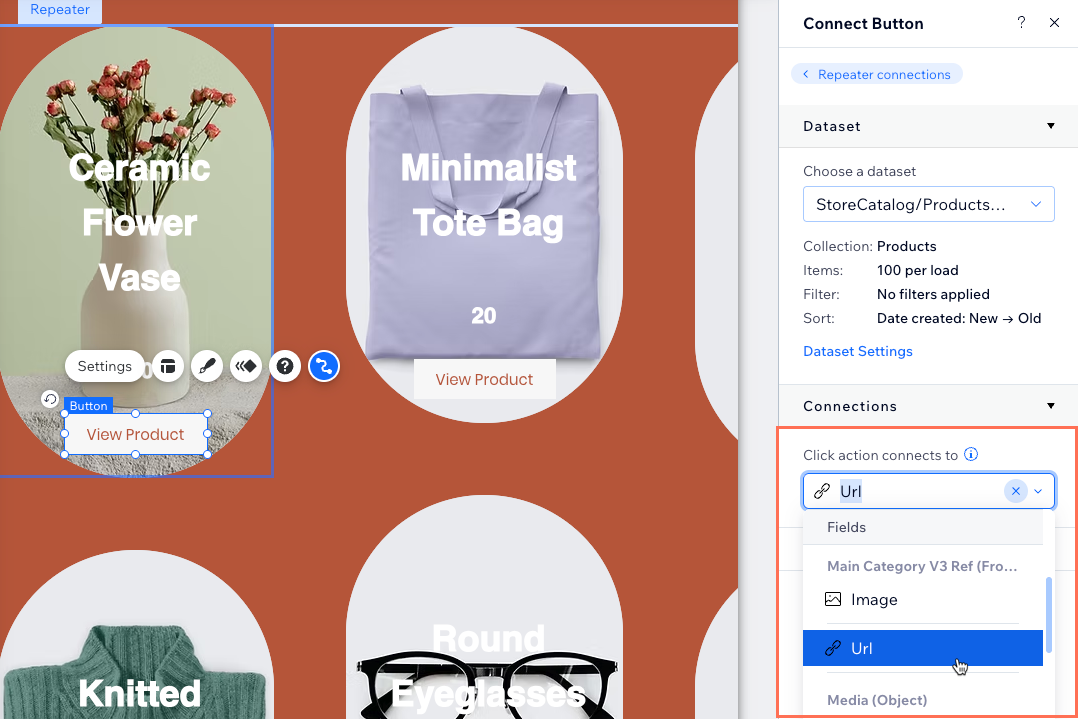Click the dropdown list scrollbar
1078x719 pixels.
pyautogui.click(x=1048, y=615)
